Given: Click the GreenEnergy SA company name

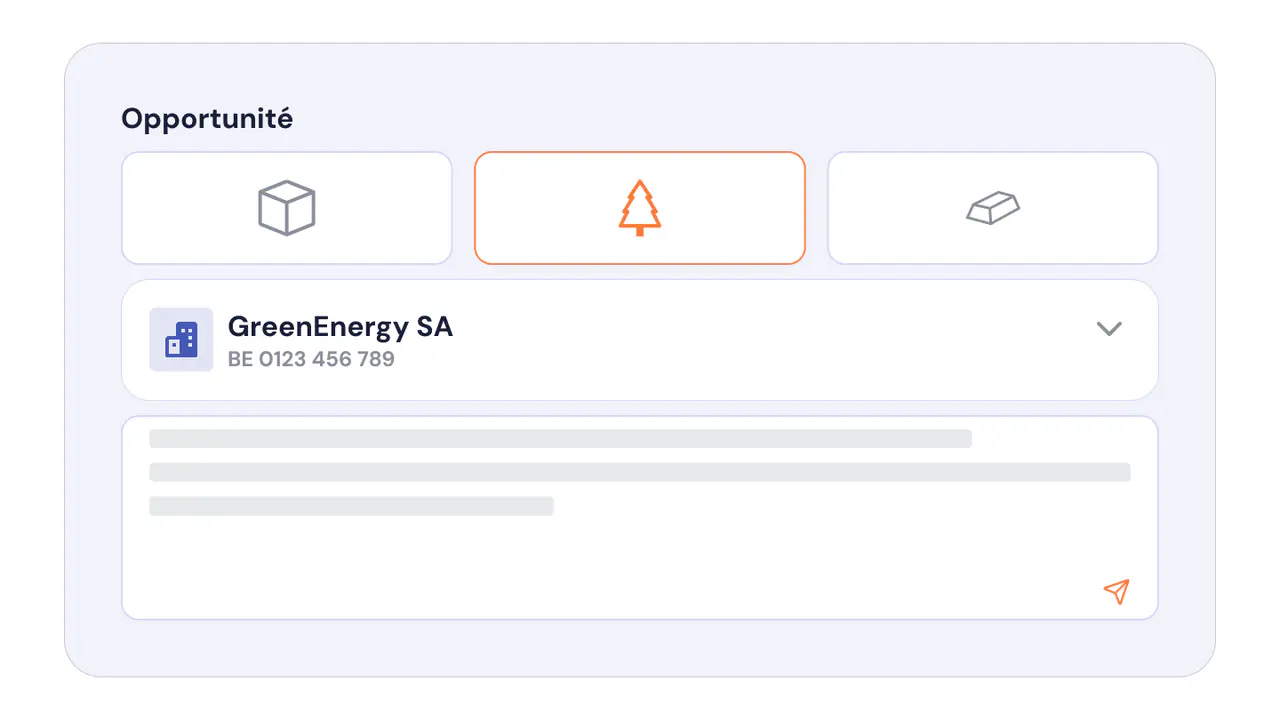Looking at the screenshot, I should click(340, 327).
